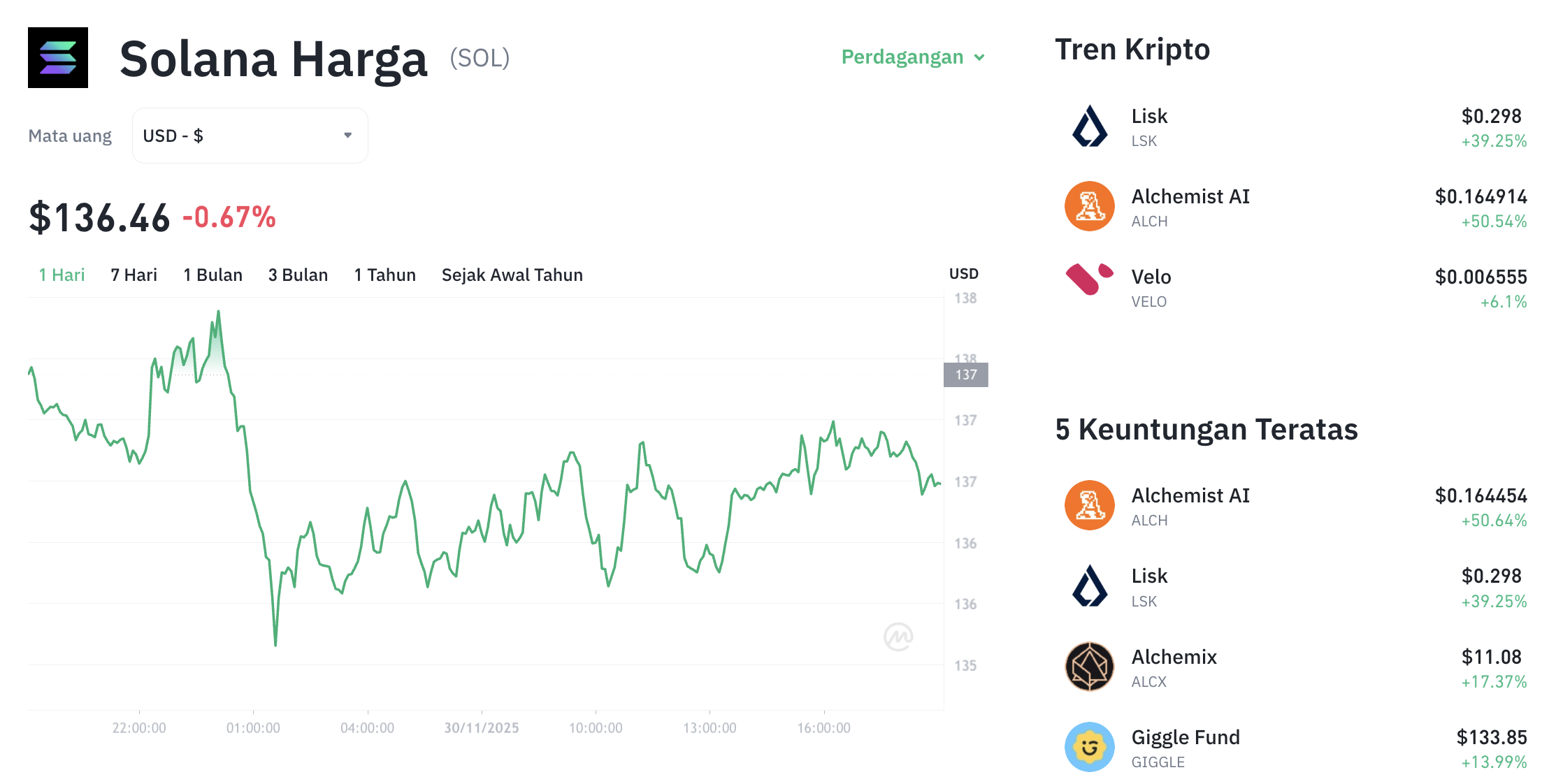This screenshot has width=1542, height=784.
Task: Switch the chart to 1 Tahun
Action: pyautogui.click(x=384, y=275)
